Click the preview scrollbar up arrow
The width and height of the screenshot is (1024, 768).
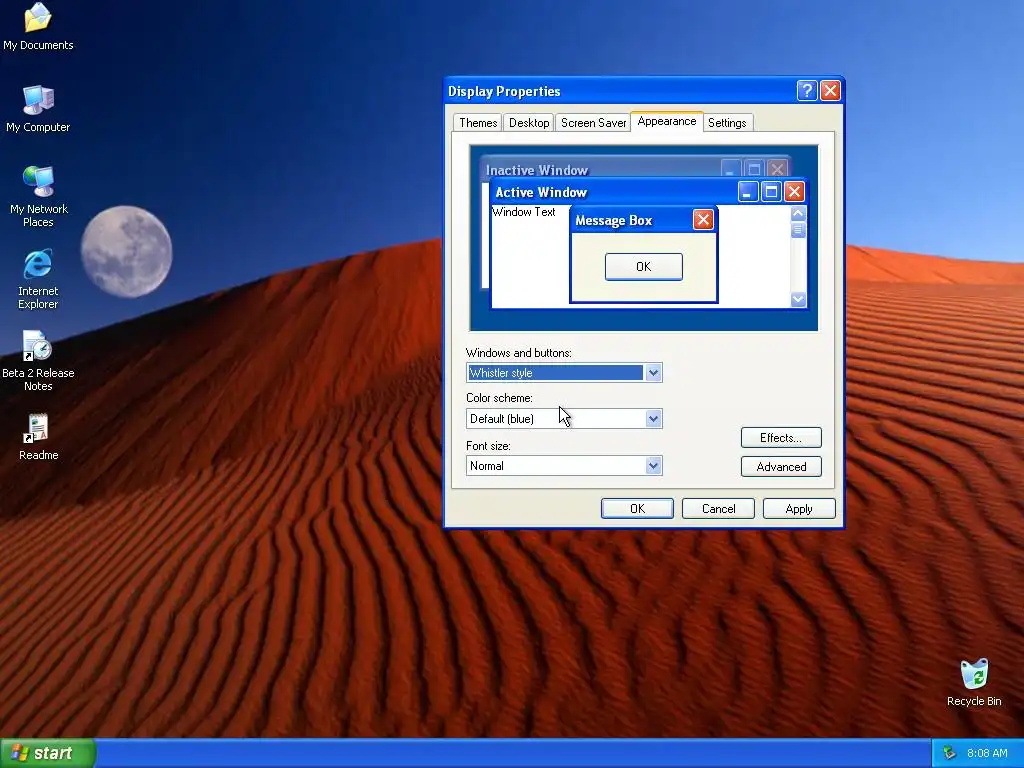pos(798,214)
